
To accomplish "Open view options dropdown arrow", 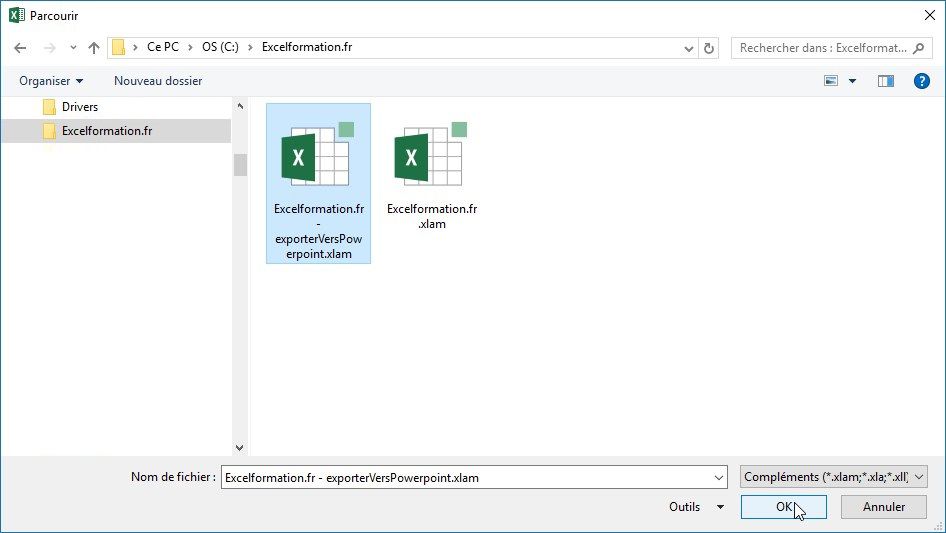I will coord(852,81).
